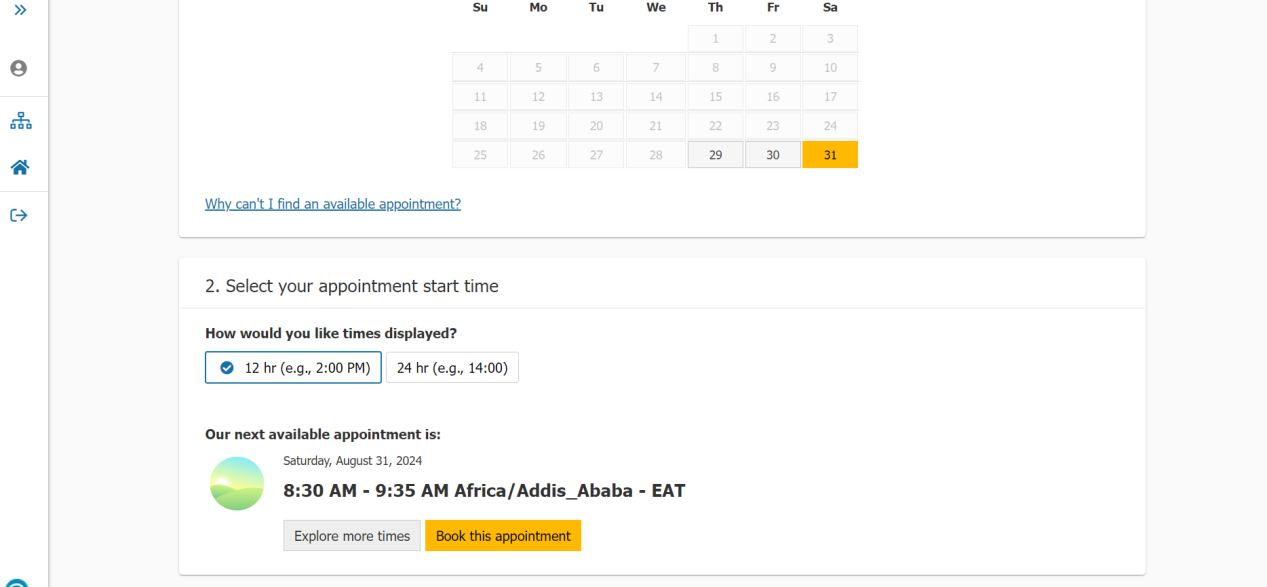
Task: Click disabled date 25 on calendar
Action: 480,155
